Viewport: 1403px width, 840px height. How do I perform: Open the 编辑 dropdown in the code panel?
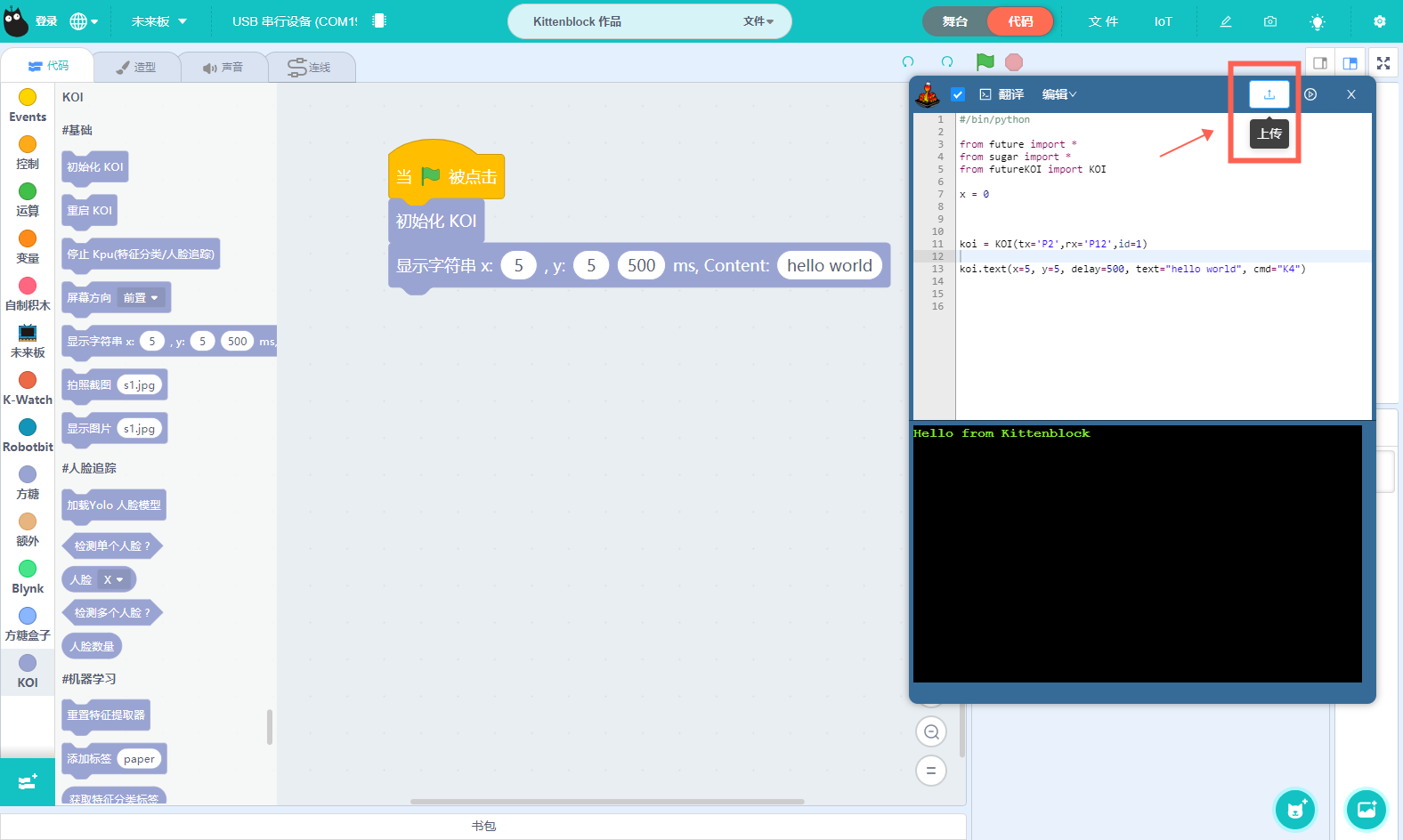pos(1059,94)
